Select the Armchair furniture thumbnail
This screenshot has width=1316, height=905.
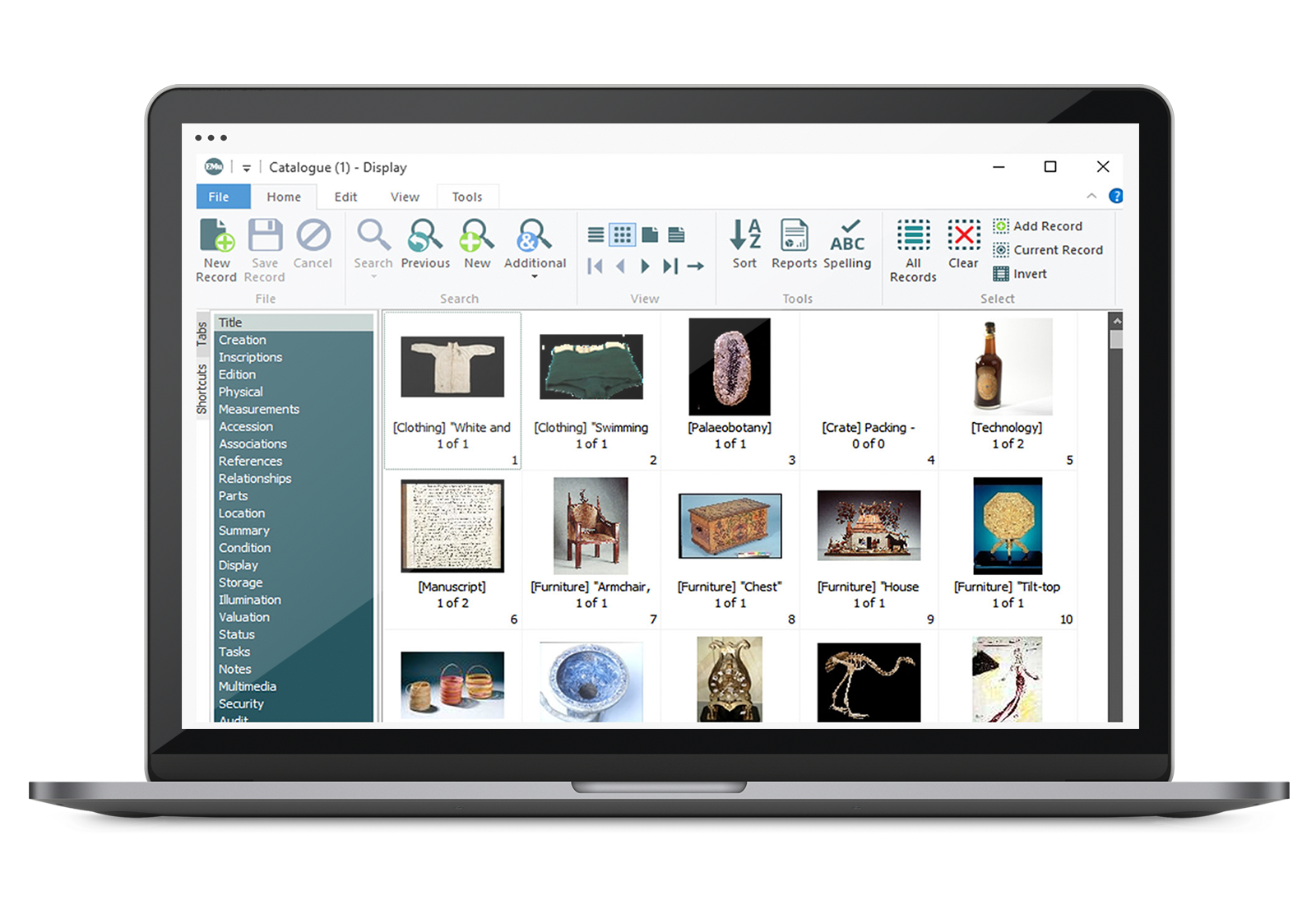(591, 527)
